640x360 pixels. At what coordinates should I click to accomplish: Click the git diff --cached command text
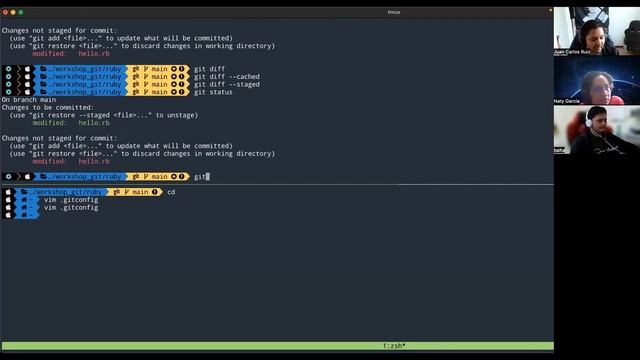pyautogui.click(x=227, y=77)
